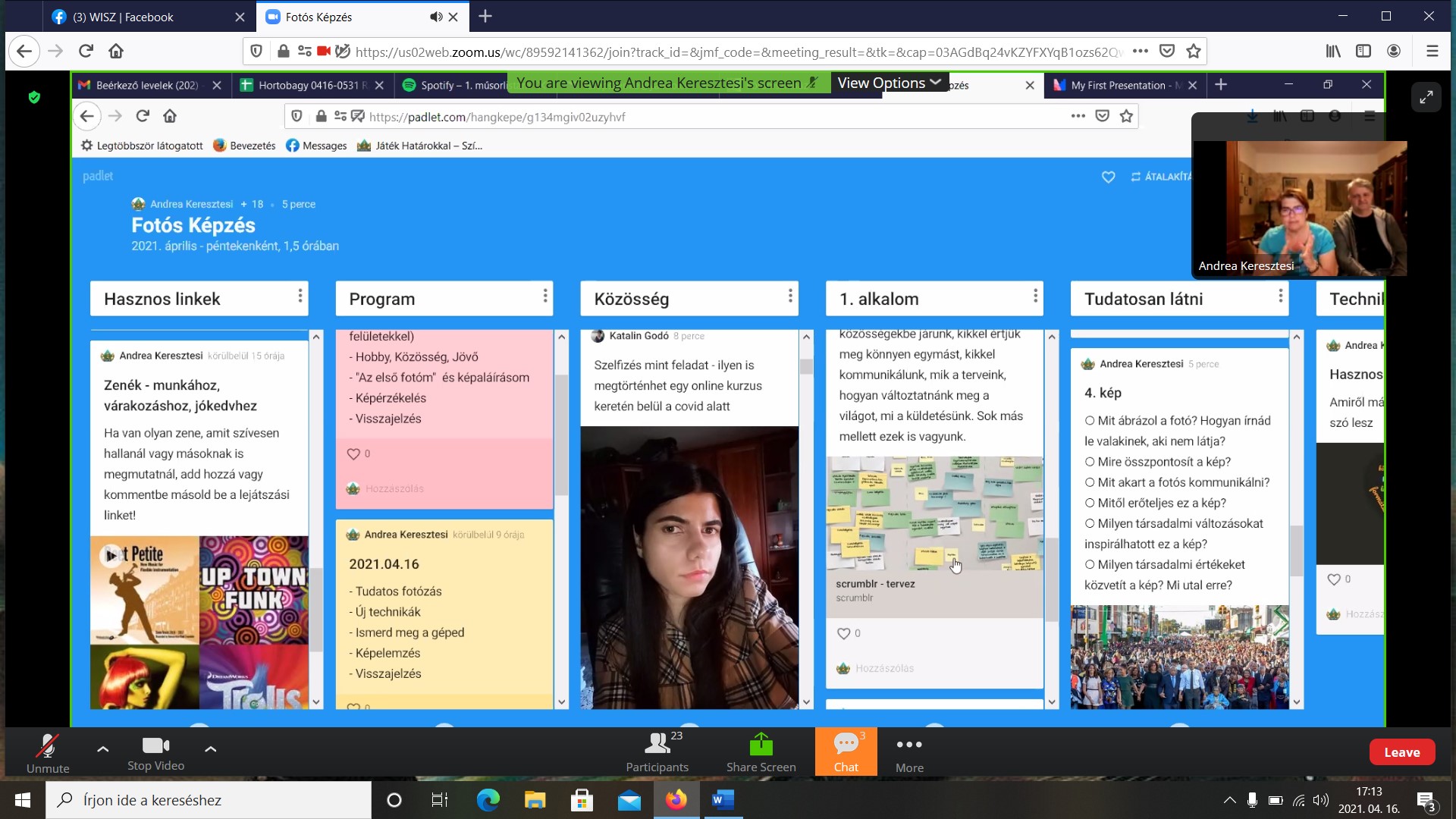Viewport: 1456px width, 819px height.
Task: Enter full screen with the expand arrows icon
Action: point(1426,97)
